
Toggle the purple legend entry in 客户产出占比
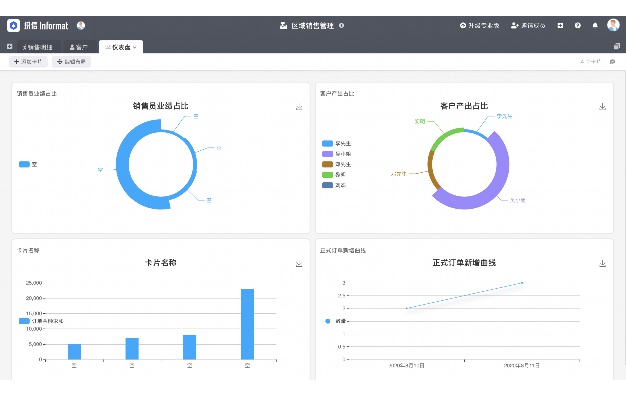pos(336,154)
